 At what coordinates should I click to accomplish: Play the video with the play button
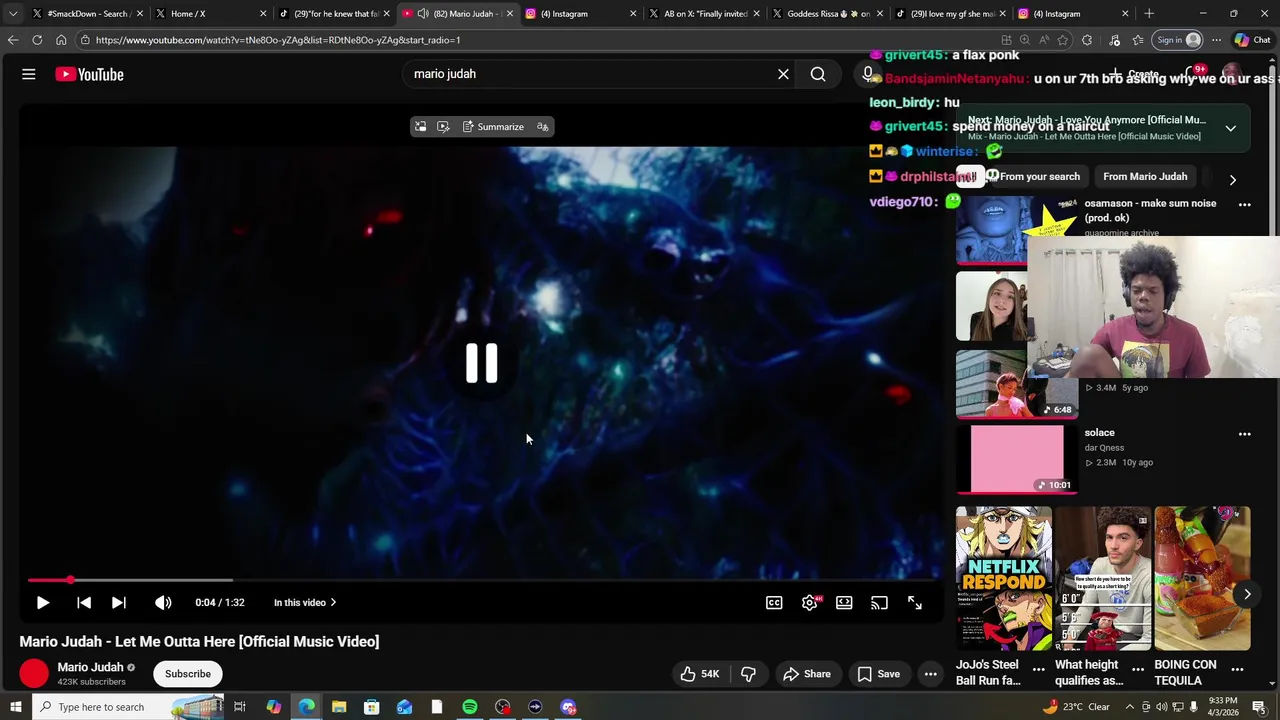point(42,602)
